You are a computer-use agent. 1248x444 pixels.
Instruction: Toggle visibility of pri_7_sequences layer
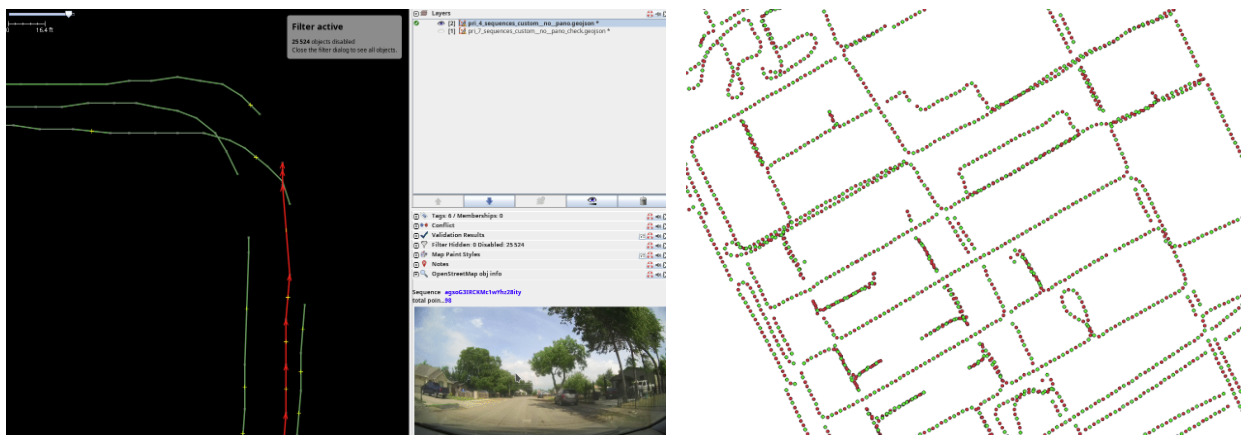(x=441, y=32)
